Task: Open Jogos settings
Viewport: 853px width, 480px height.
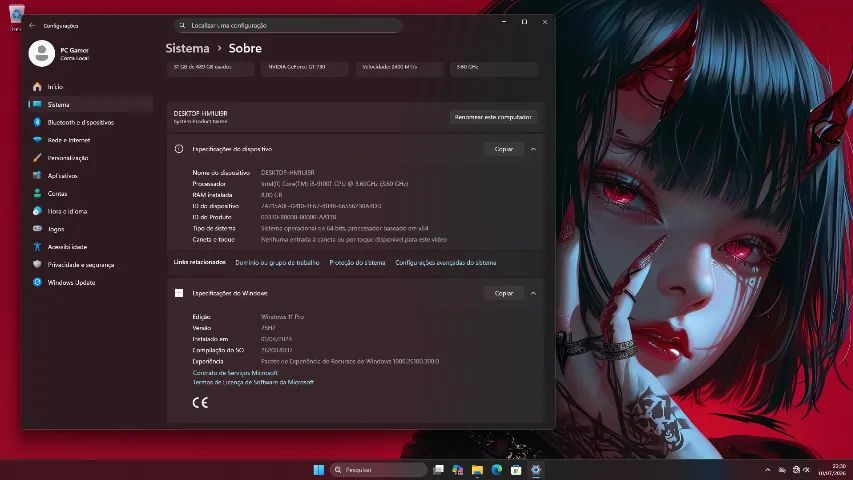Action: click(90, 229)
